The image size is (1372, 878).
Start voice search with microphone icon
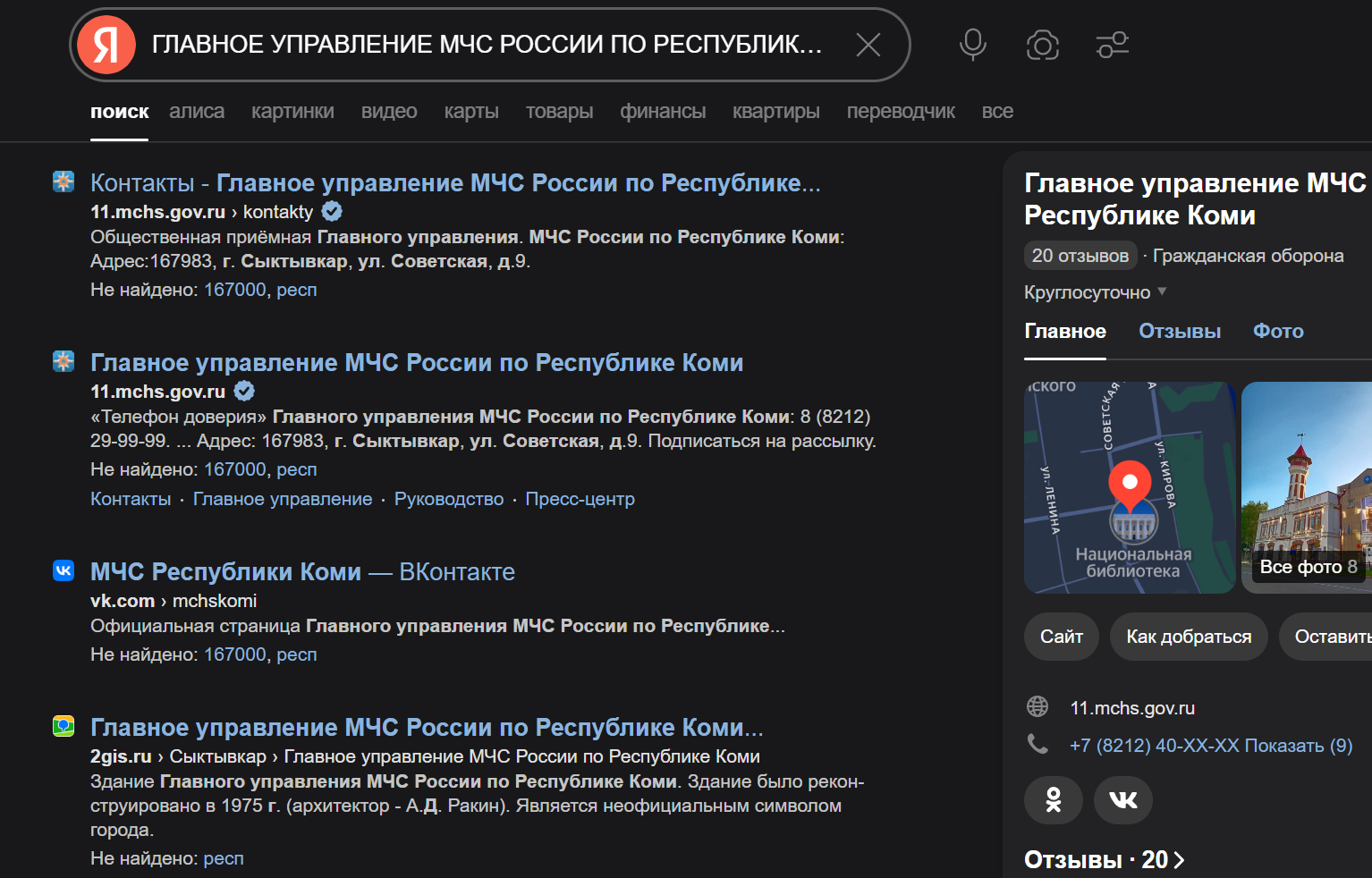pos(972,45)
